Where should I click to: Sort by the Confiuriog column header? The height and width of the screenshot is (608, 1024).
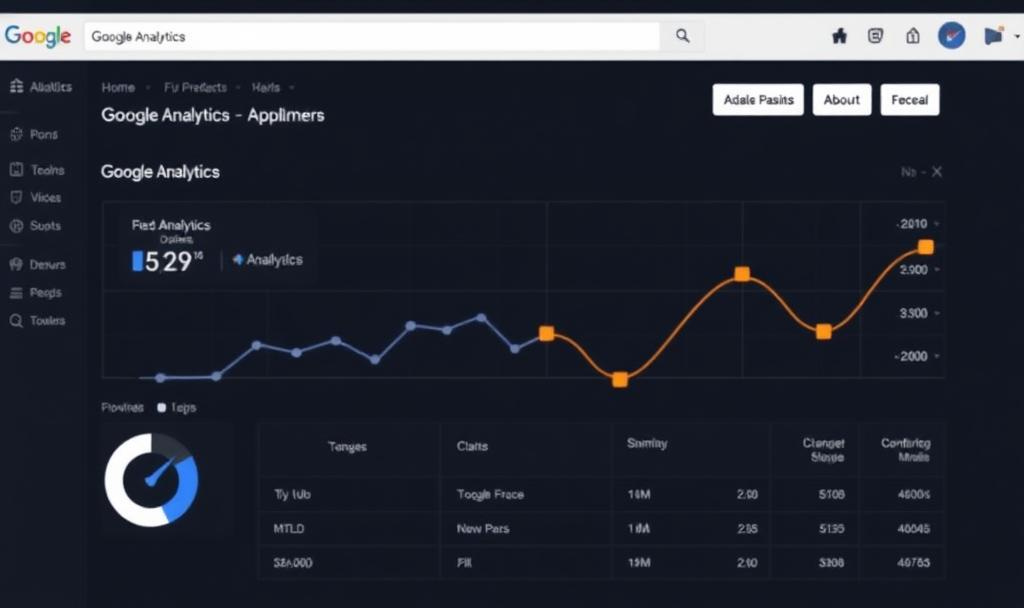pyautogui.click(x=906, y=450)
